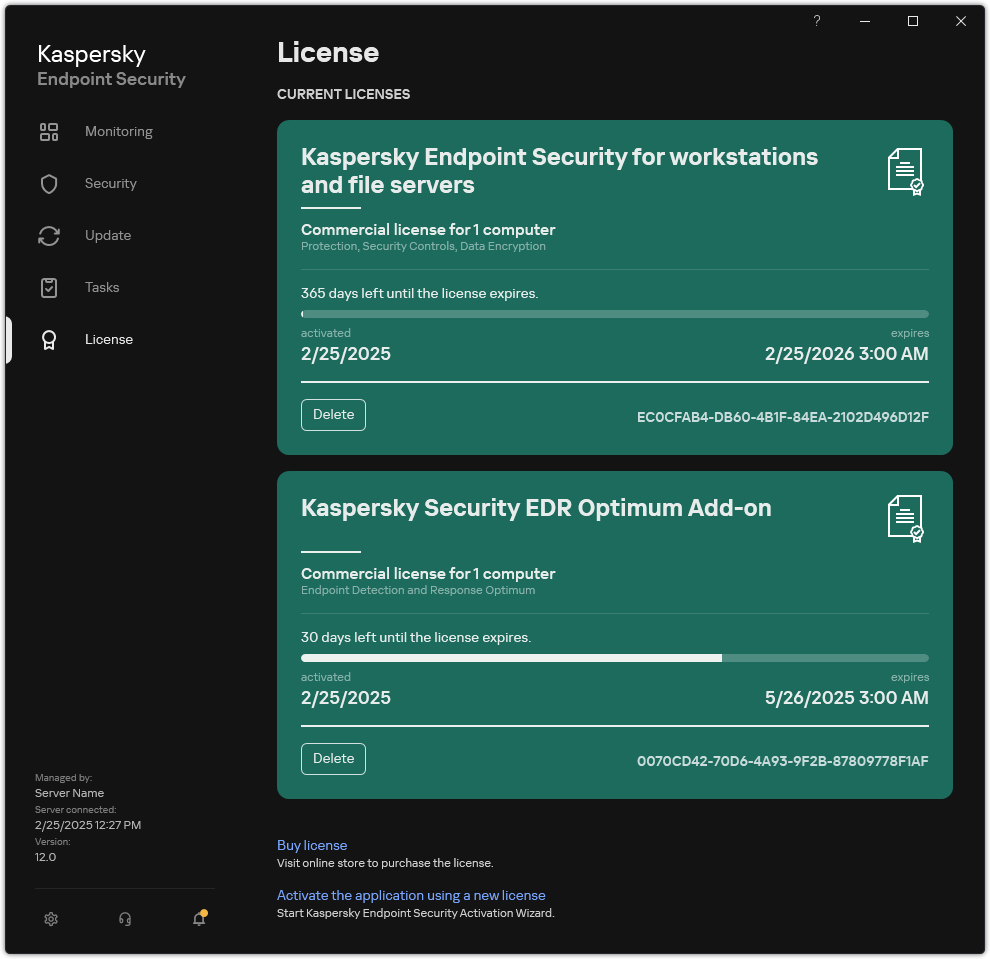Image resolution: width=990 pixels, height=959 pixels.
Task: Delete the EDR Optimum Add-on license
Action: coord(333,758)
